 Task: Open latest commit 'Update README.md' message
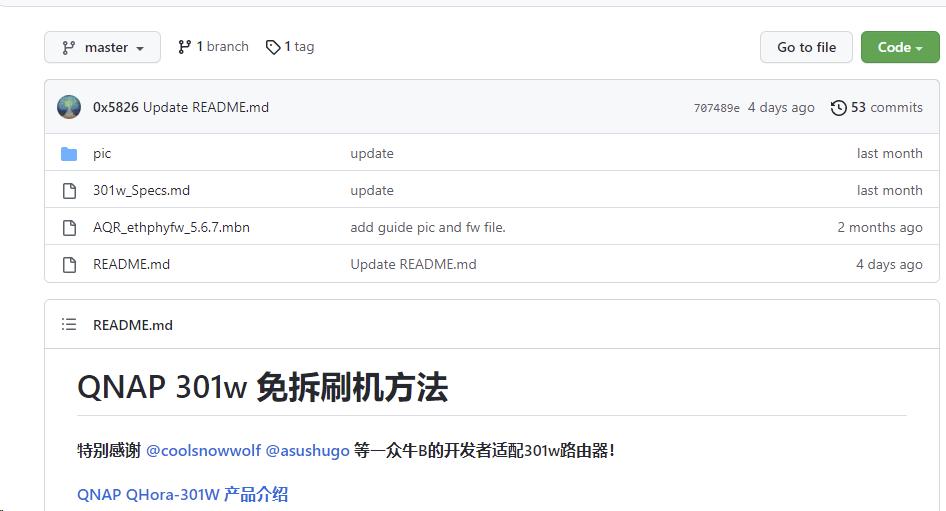click(x=206, y=107)
